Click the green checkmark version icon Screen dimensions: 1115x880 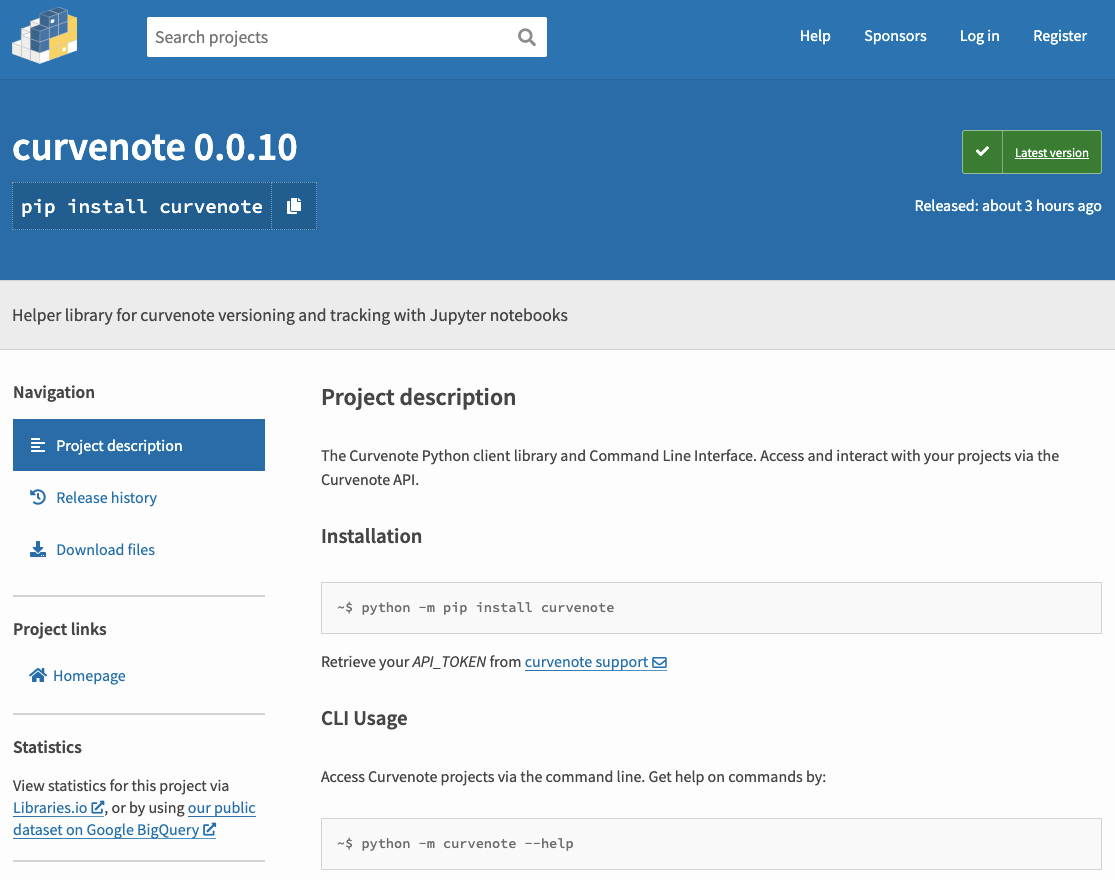pos(982,151)
